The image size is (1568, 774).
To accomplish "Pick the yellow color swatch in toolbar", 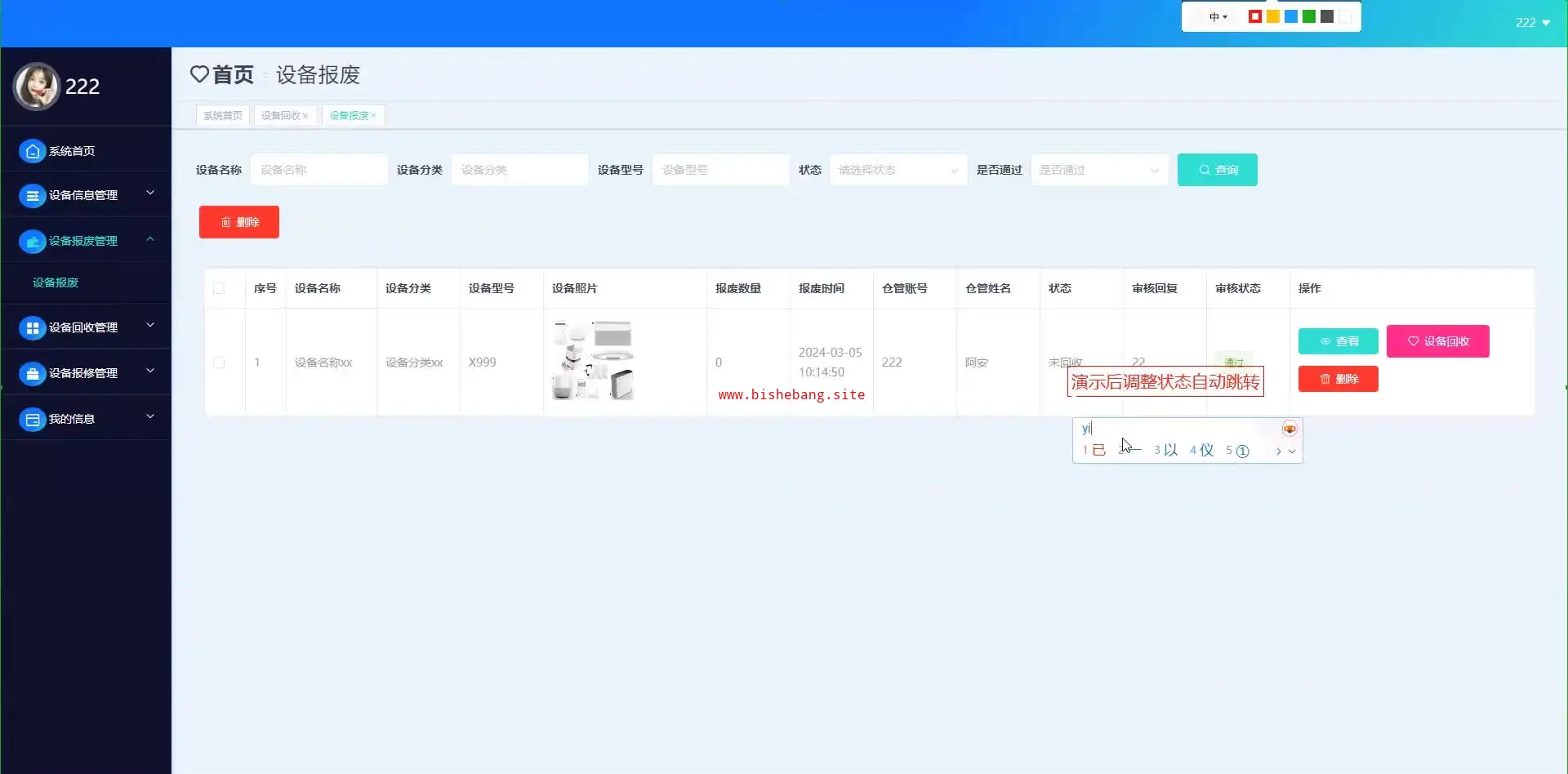I will point(1272,17).
